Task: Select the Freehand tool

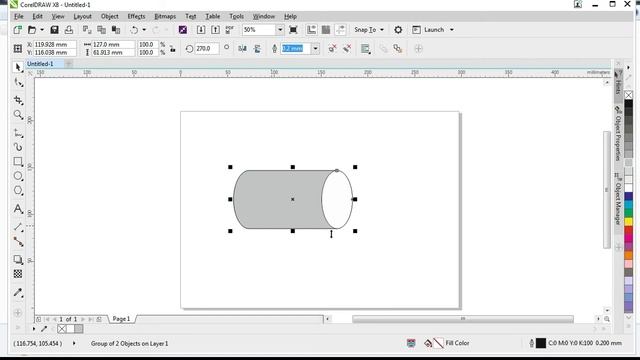Action: pyautogui.click(x=18, y=133)
